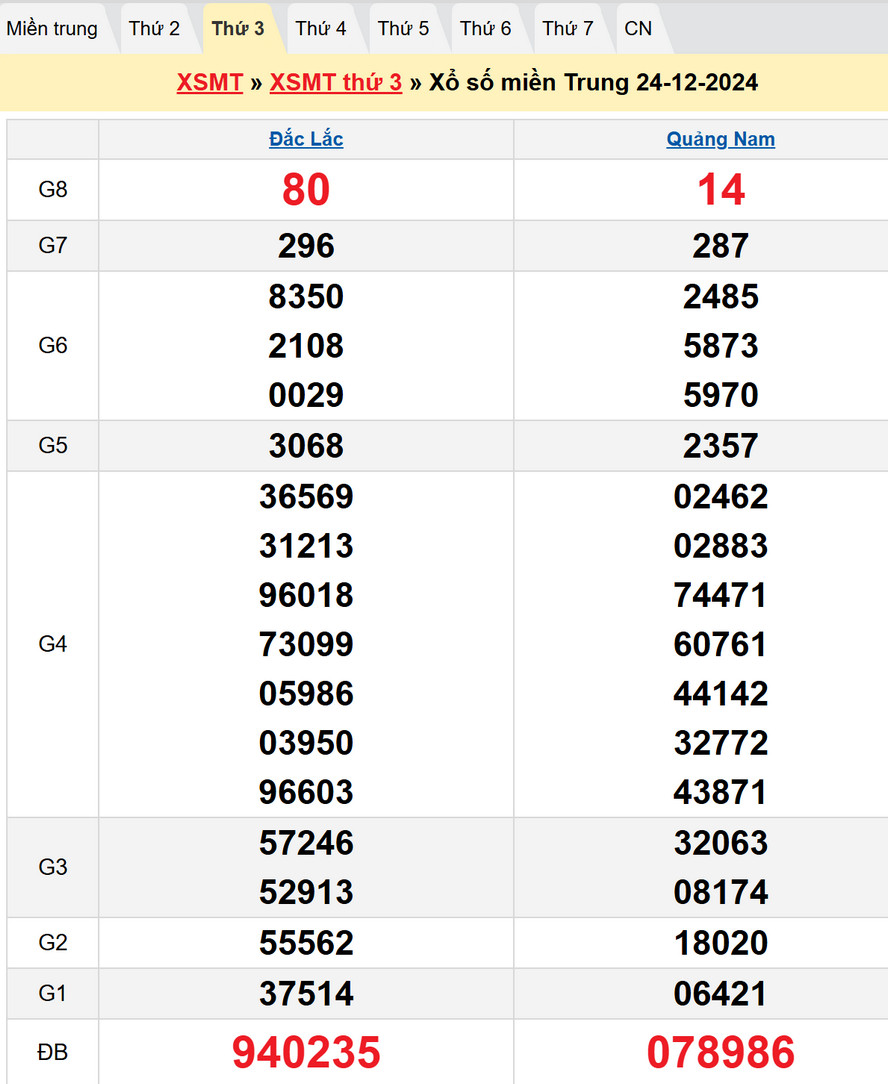Click Quảng Nam G2 result 18020
Screen dimensions: 888x1084
pyautogui.click(x=720, y=943)
